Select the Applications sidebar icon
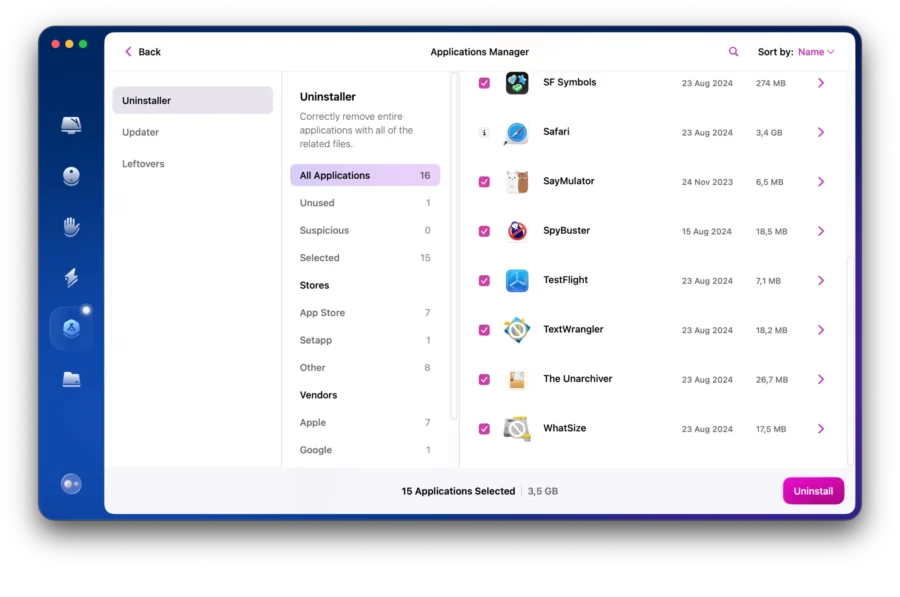The height and width of the screenshot is (597, 900). pos(71,328)
